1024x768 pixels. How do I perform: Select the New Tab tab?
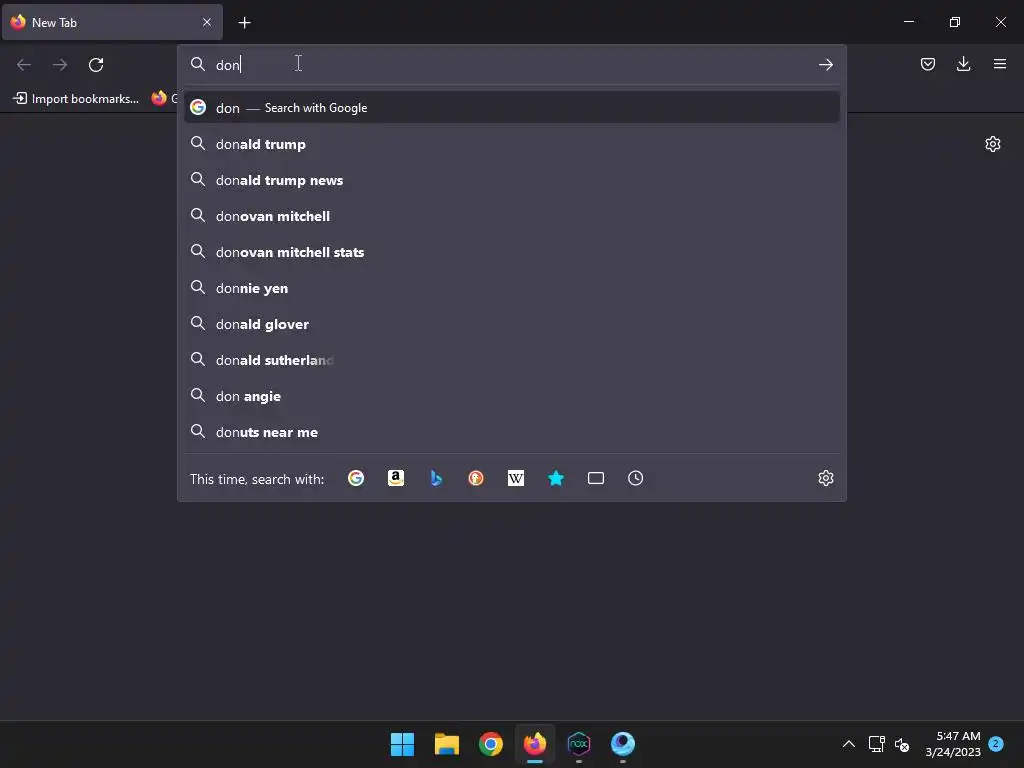coord(112,22)
